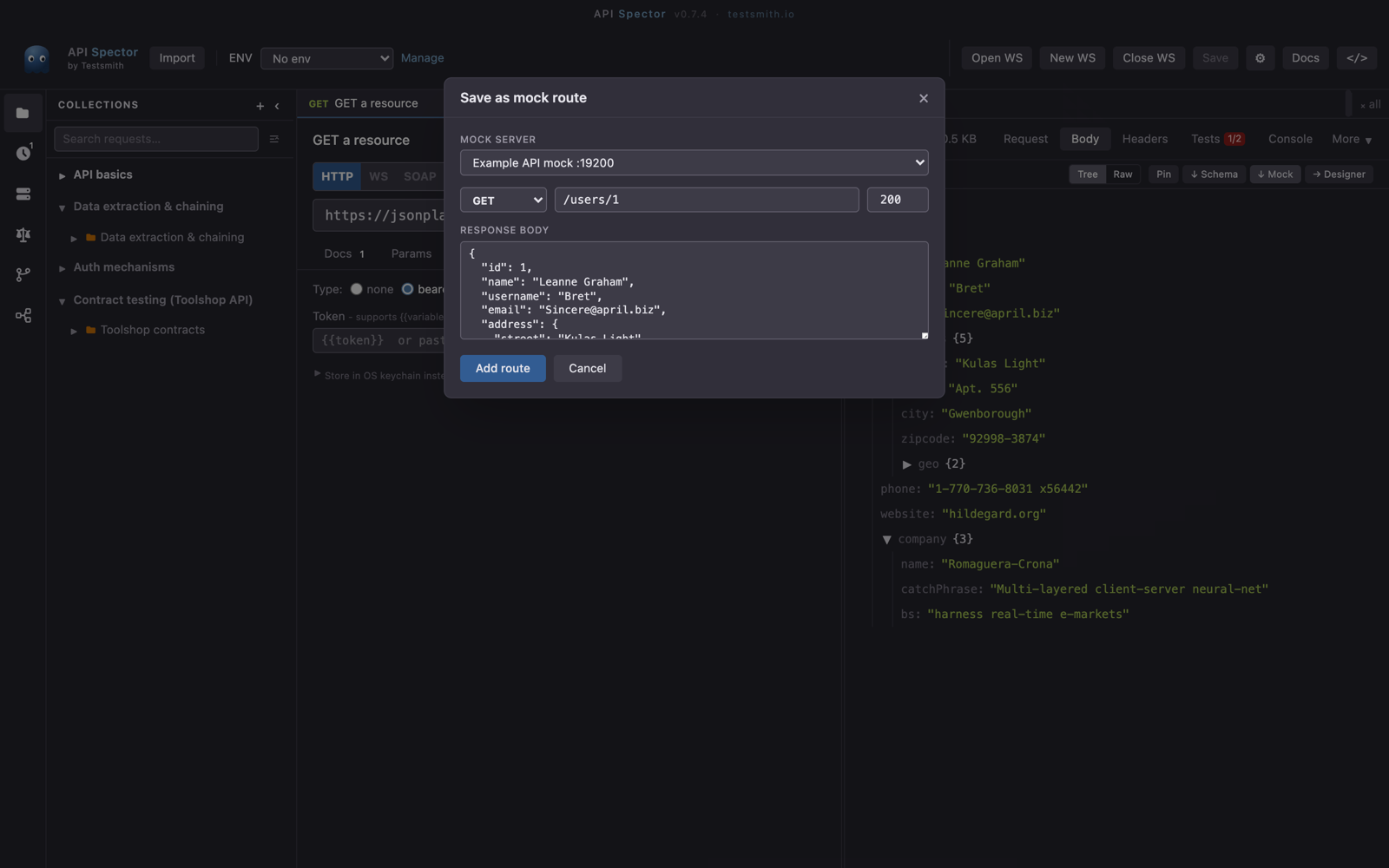1389x868 pixels.
Task: Click the collapse-all list icon beside search
Action: (274, 139)
